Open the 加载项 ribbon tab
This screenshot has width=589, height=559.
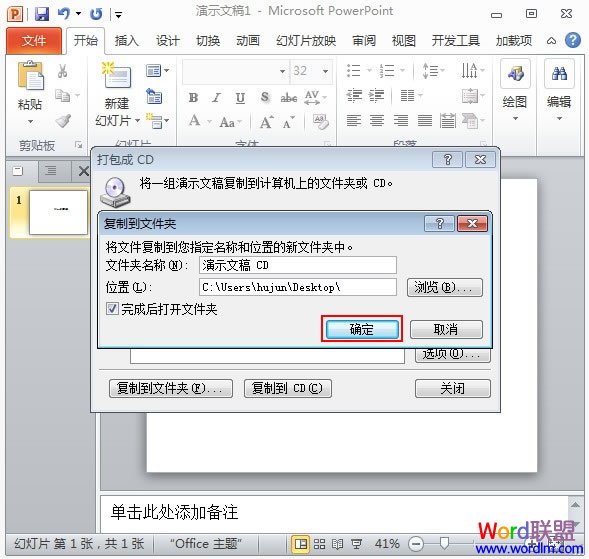(513, 41)
